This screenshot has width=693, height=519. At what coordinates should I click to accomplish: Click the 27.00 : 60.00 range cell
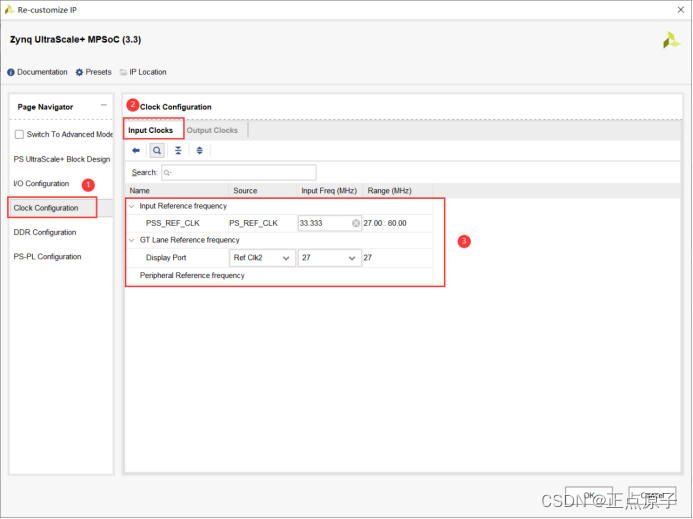click(385, 223)
